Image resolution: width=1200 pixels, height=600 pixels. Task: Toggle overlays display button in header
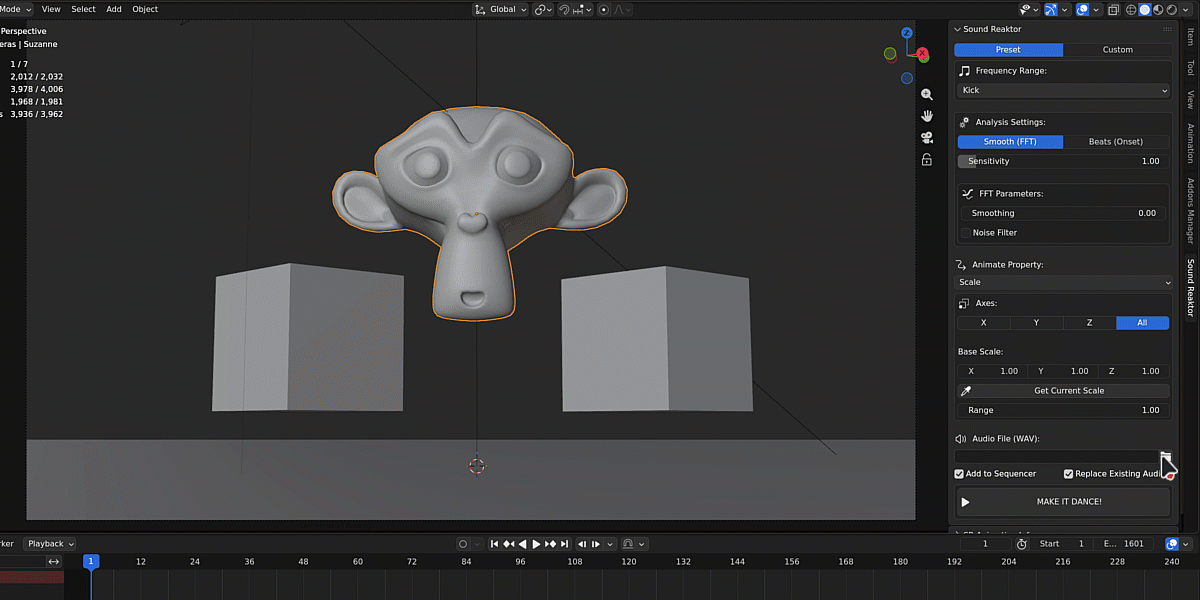1082,10
